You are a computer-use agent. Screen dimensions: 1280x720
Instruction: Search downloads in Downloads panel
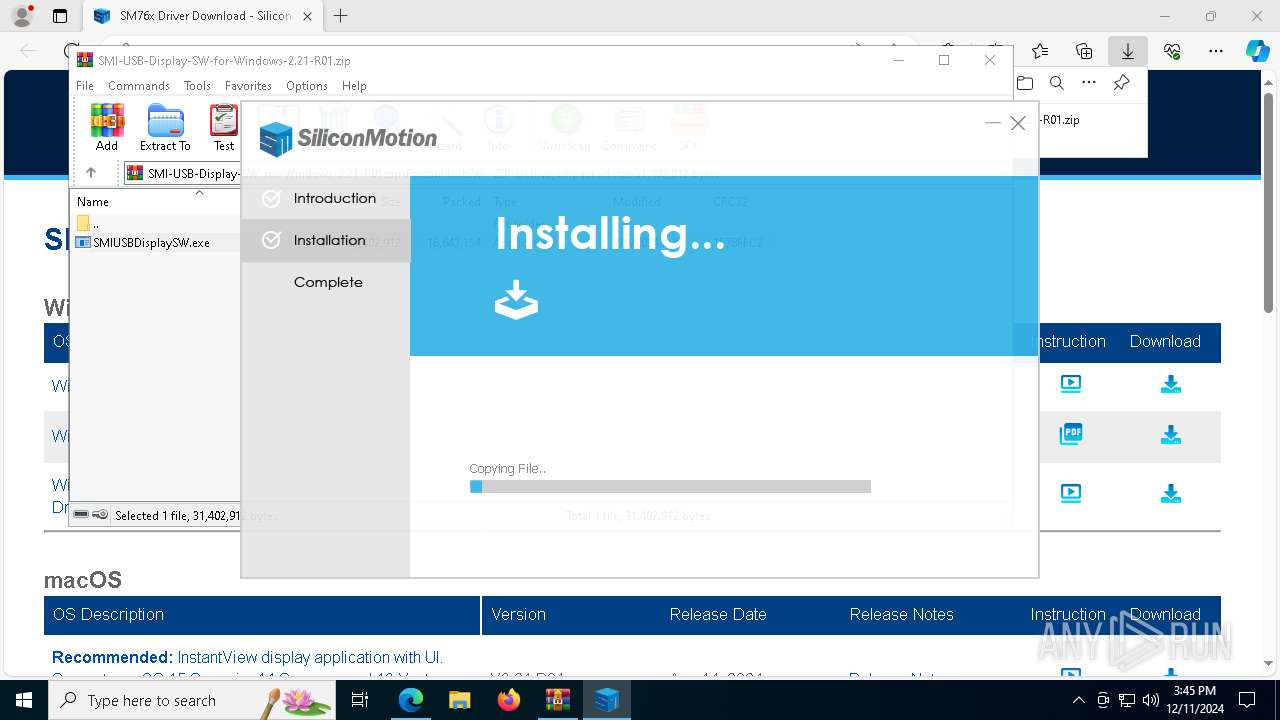click(1057, 83)
